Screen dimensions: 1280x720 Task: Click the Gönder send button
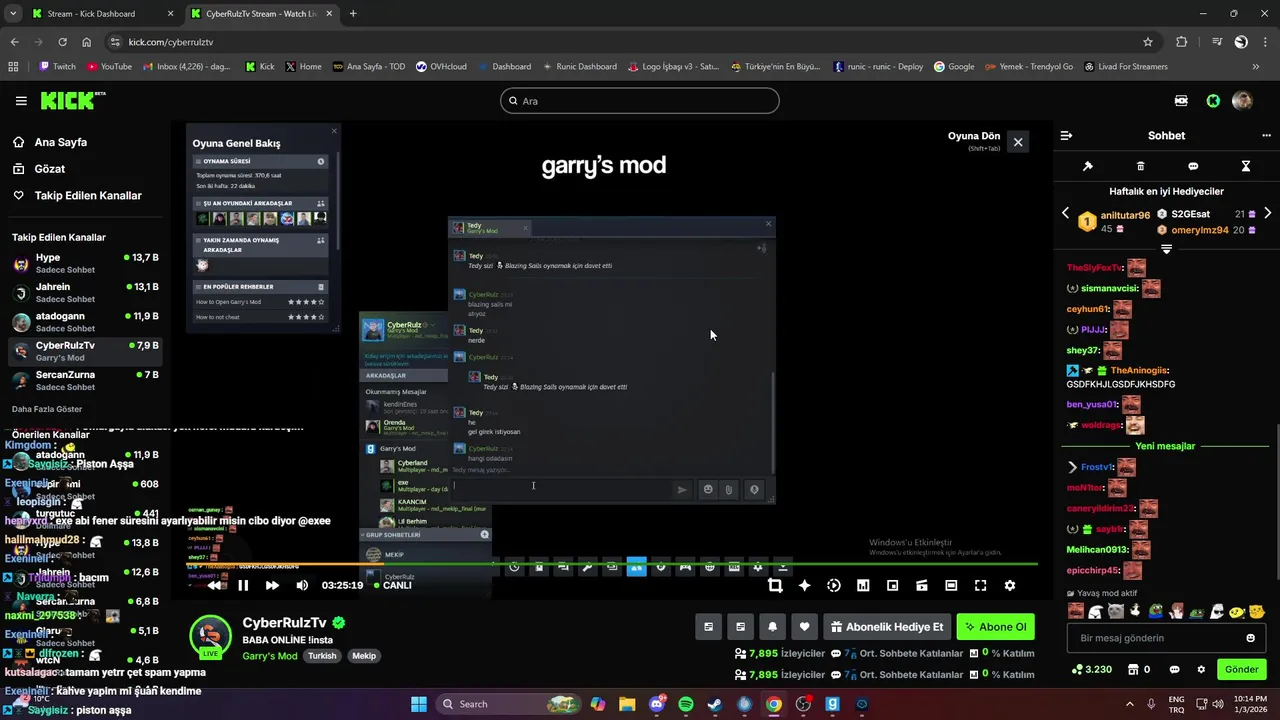click(x=1241, y=670)
